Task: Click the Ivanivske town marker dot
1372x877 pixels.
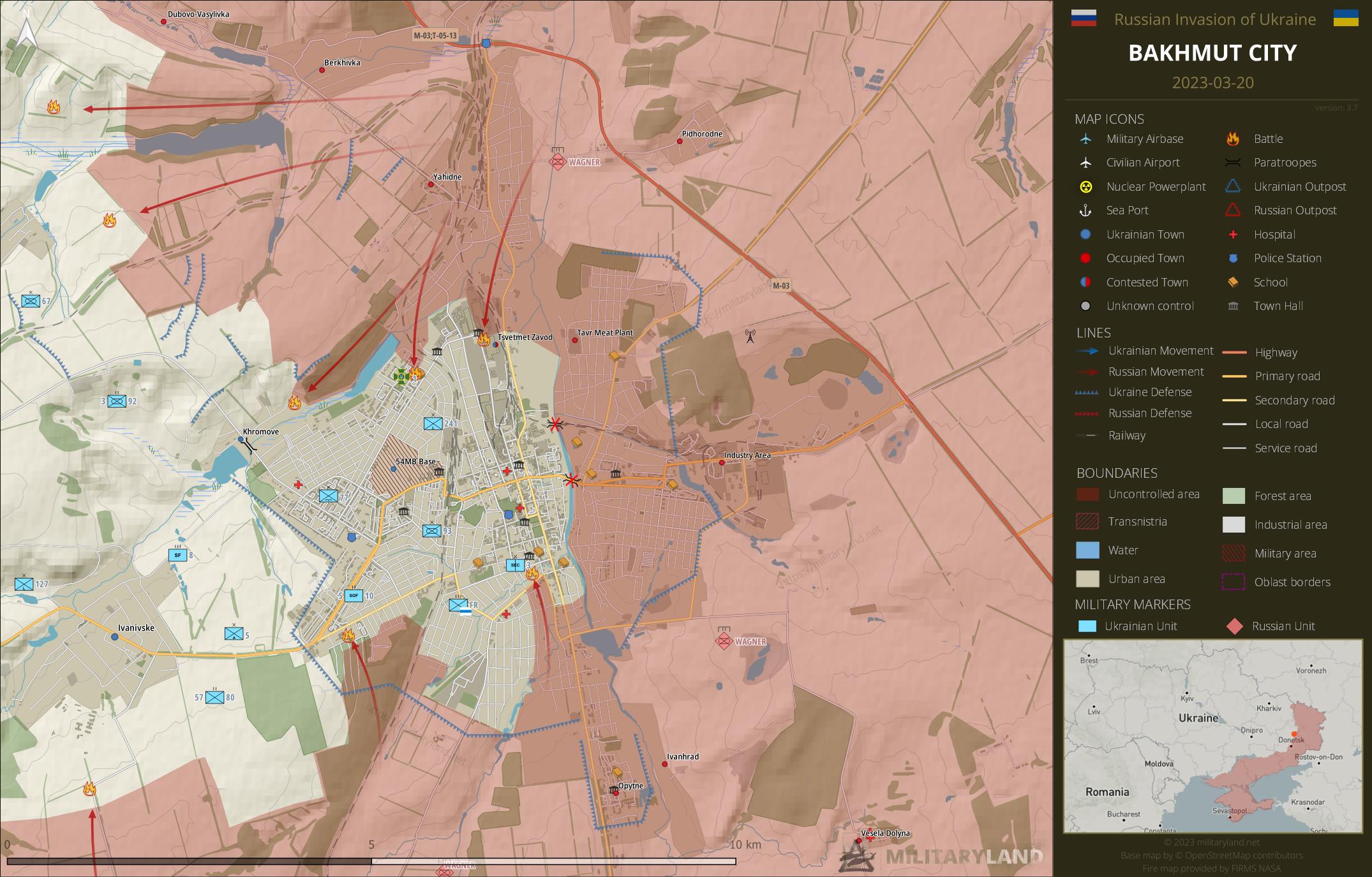Action: point(115,637)
